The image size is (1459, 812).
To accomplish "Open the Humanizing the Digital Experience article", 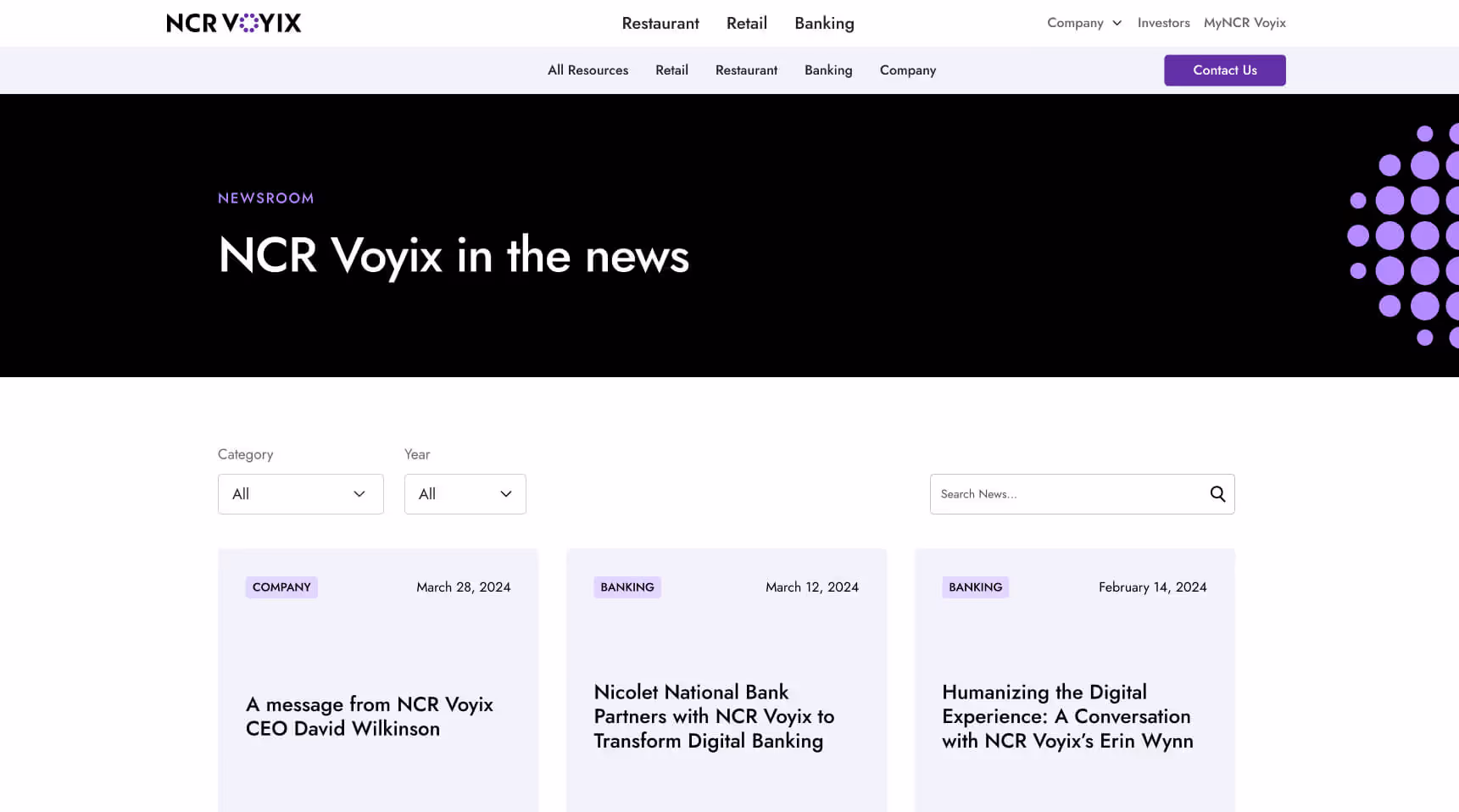I will 1067,716.
